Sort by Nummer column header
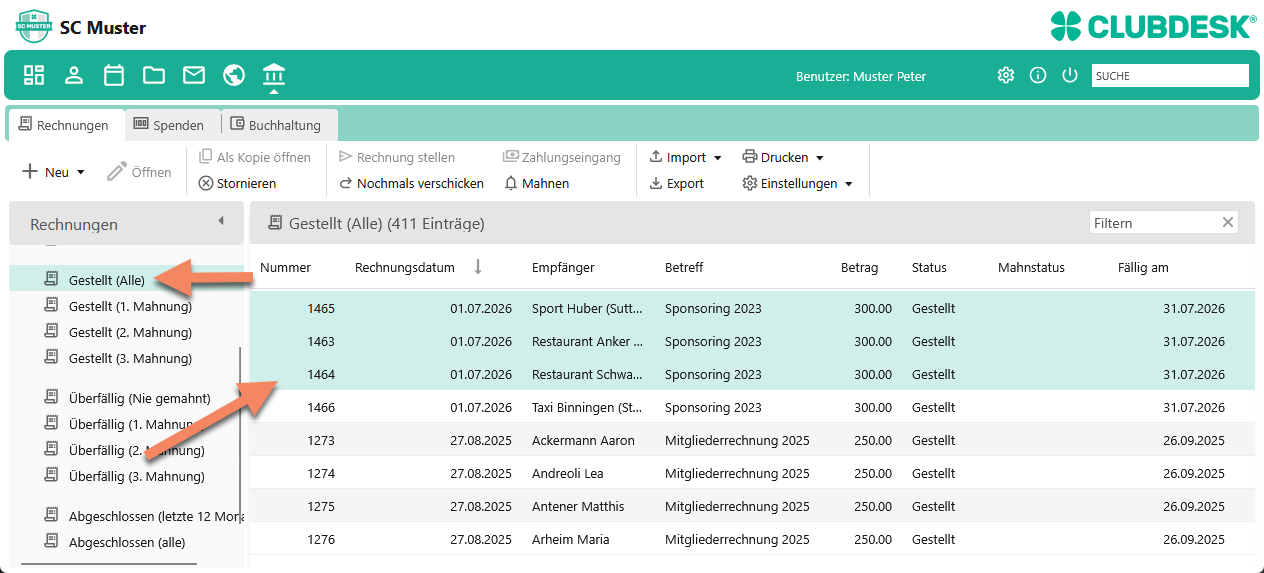Screen dimensions: 1264x573 pyautogui.click(x=285, y=267)
